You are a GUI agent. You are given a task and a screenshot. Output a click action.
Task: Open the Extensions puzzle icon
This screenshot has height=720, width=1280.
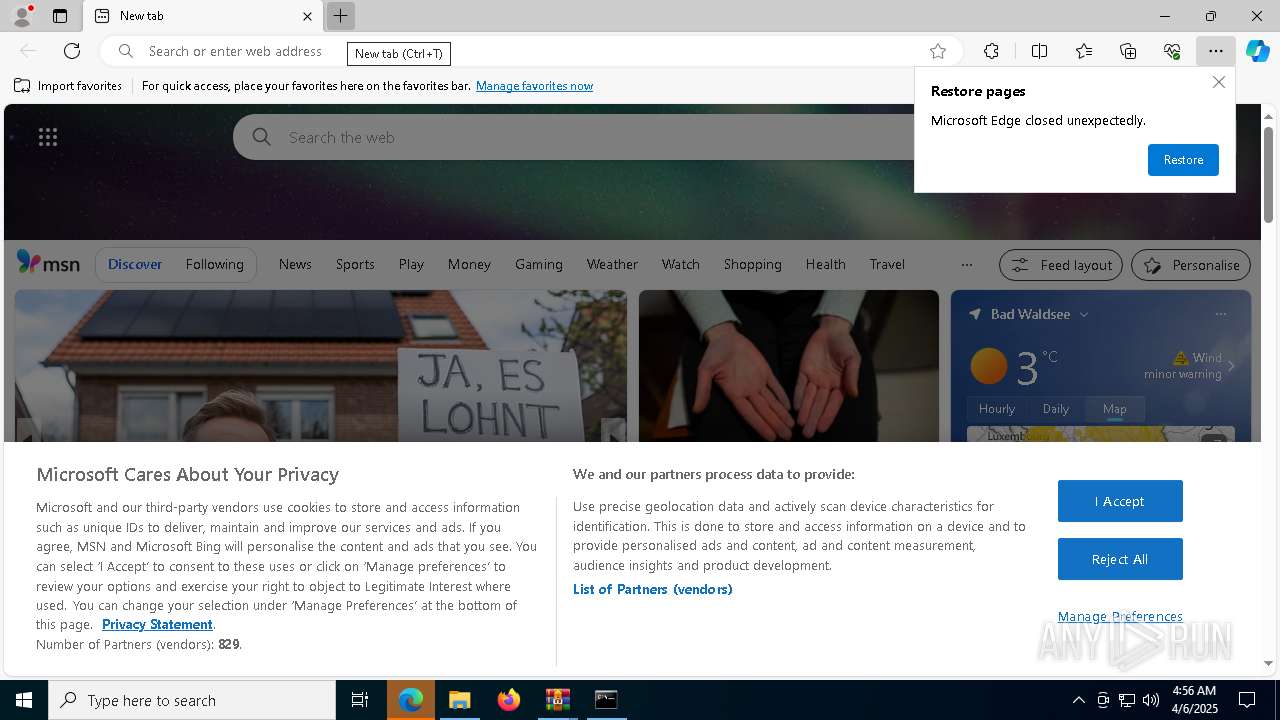(991, 51)
